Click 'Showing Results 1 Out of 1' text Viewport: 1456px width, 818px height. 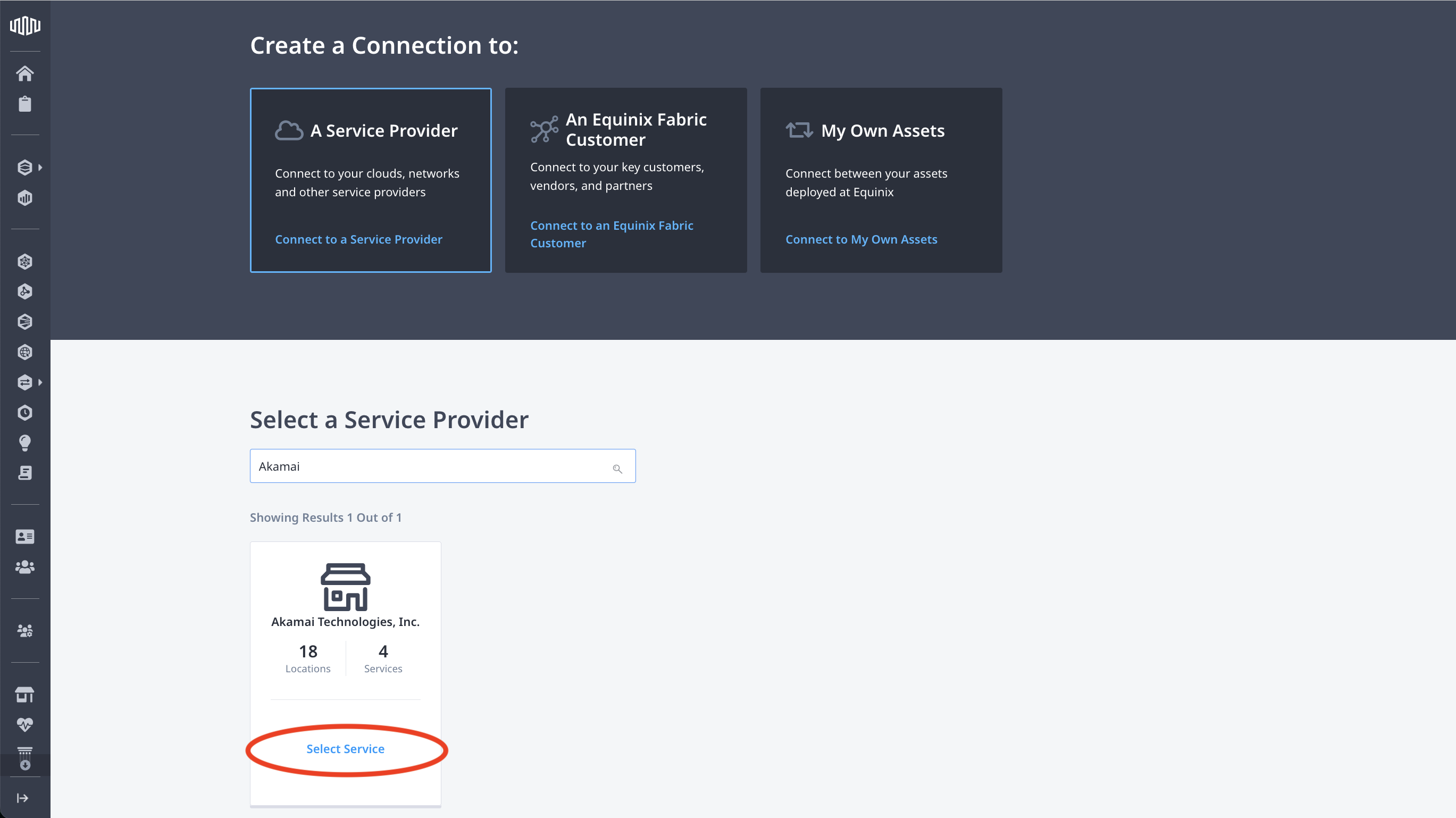coord(325,517)
